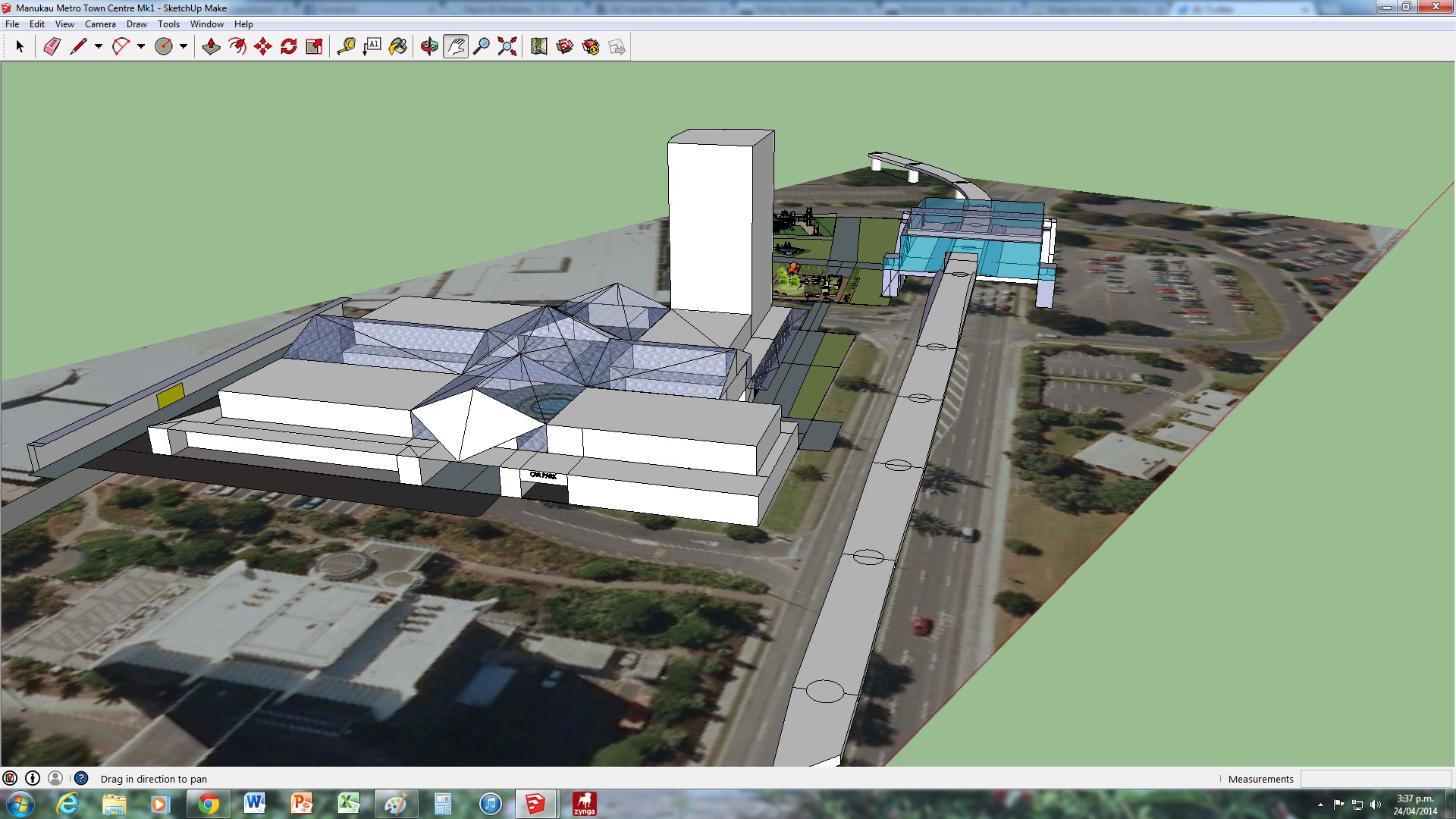Activate the Move tool
This screenshot has width=1456, height=819.
coord(263,47)
